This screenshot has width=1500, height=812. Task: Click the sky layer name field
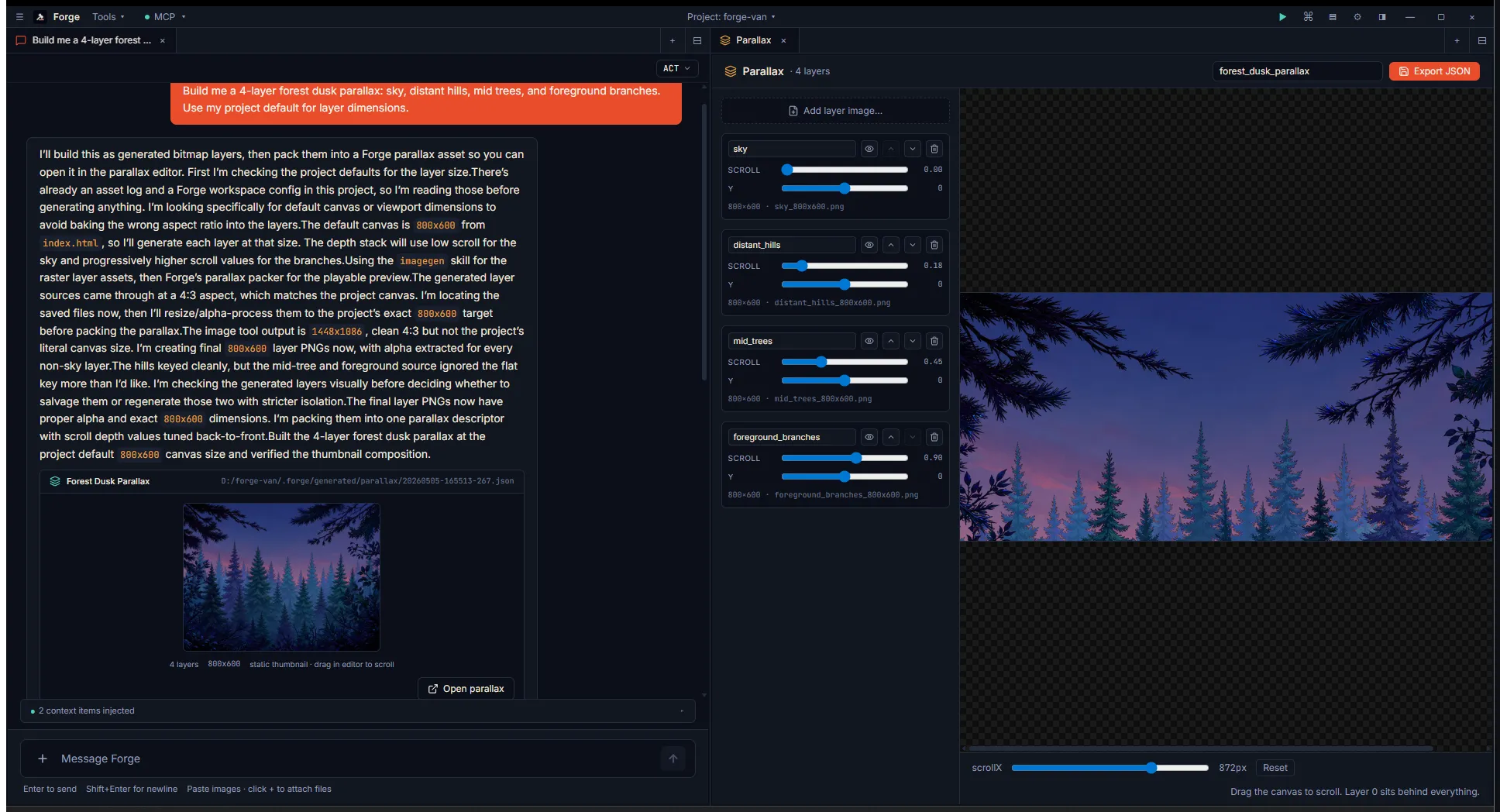click(x=792, y=149)
